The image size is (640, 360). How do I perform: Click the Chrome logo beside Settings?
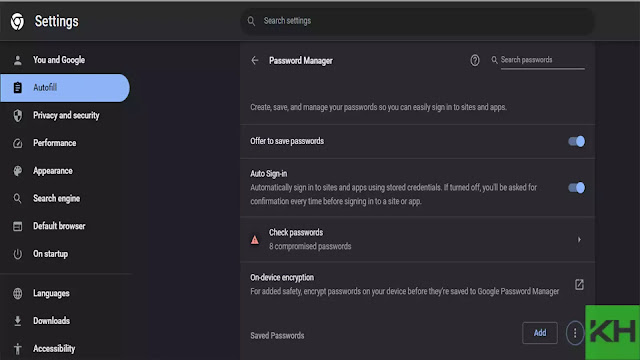[x=17, y=21]
